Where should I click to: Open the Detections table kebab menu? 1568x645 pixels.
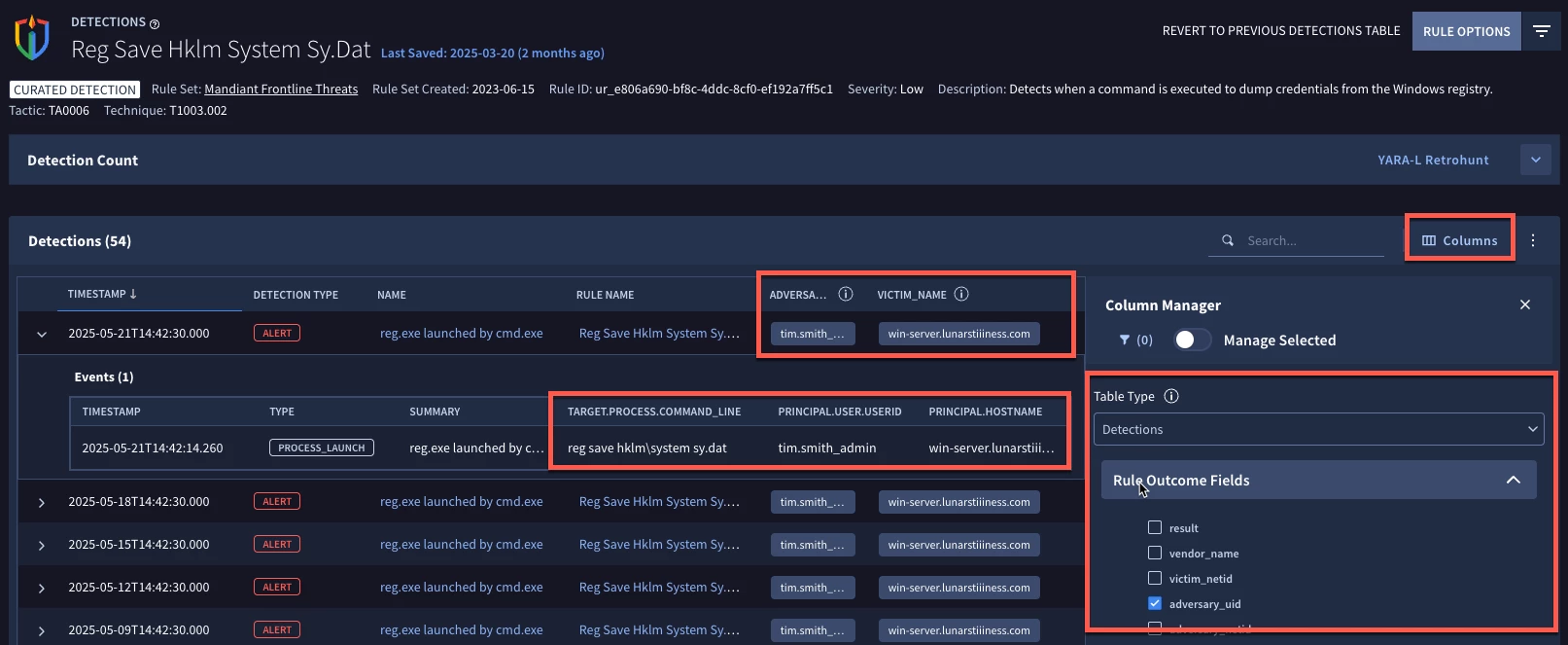pos(1533,240)
